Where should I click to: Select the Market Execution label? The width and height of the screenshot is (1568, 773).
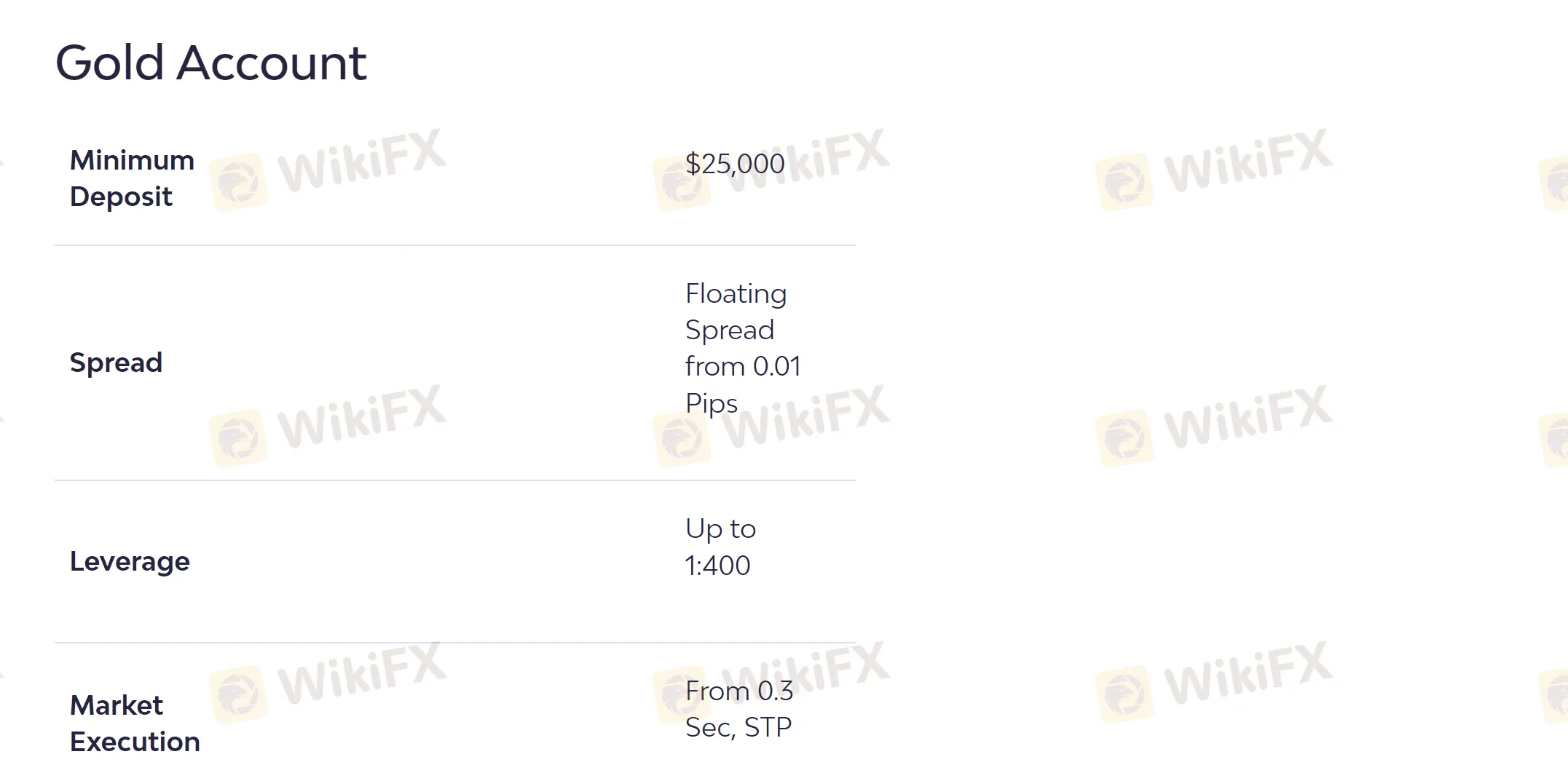pos(135,724)
